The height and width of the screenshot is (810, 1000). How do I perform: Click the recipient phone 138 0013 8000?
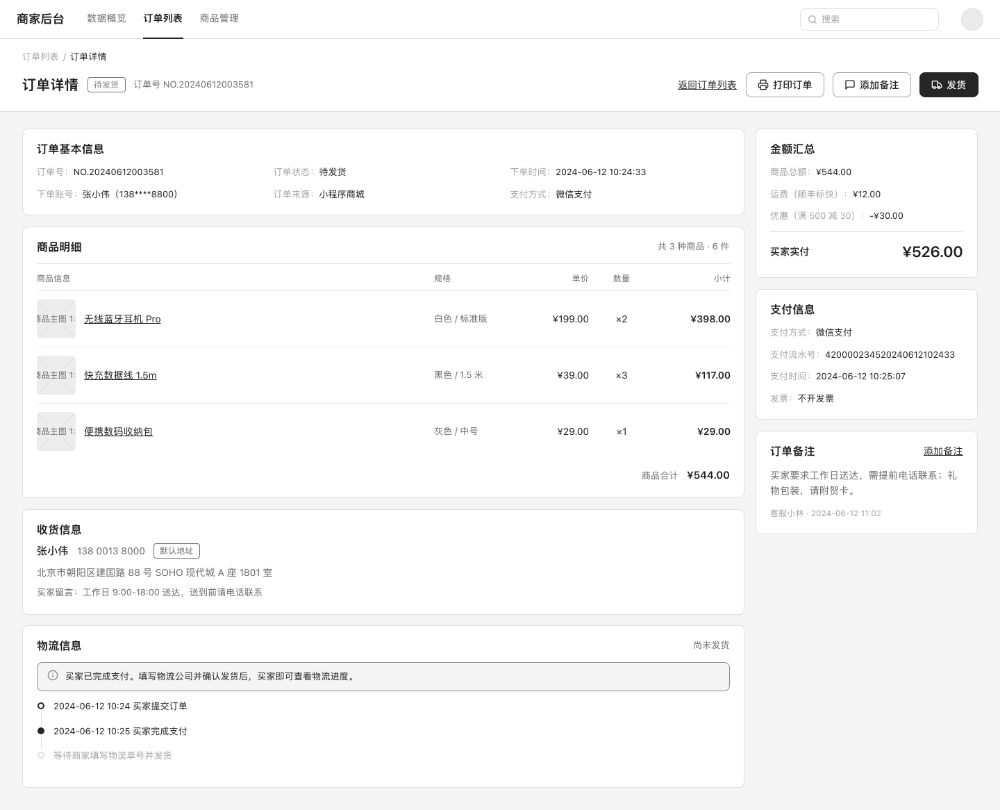111,551
